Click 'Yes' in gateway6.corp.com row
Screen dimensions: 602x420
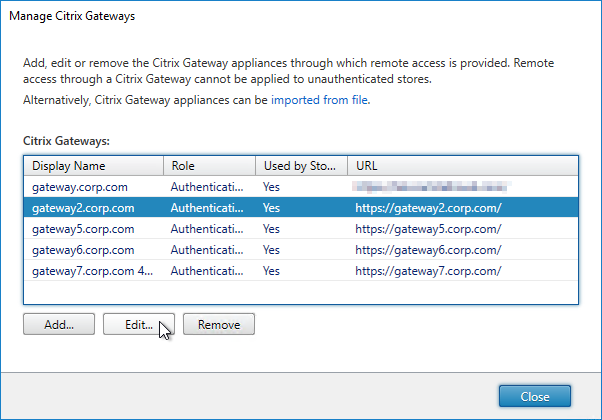[x=271, y=250]
